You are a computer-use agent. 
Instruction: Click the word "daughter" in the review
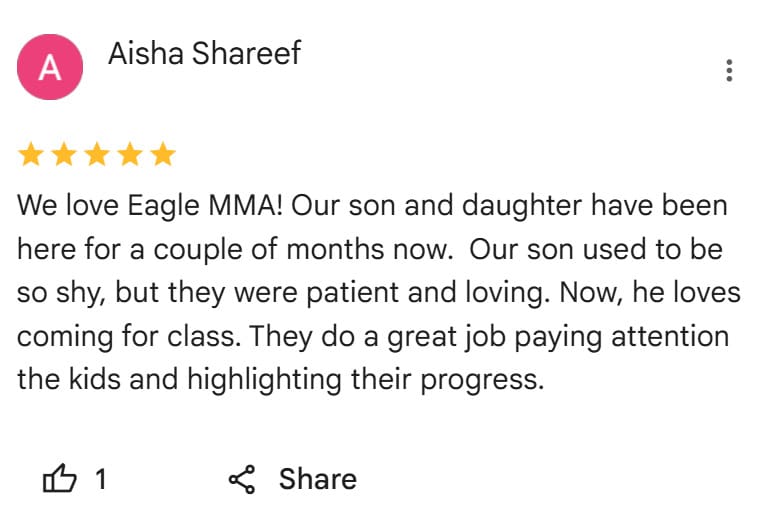tap(522, 206)
